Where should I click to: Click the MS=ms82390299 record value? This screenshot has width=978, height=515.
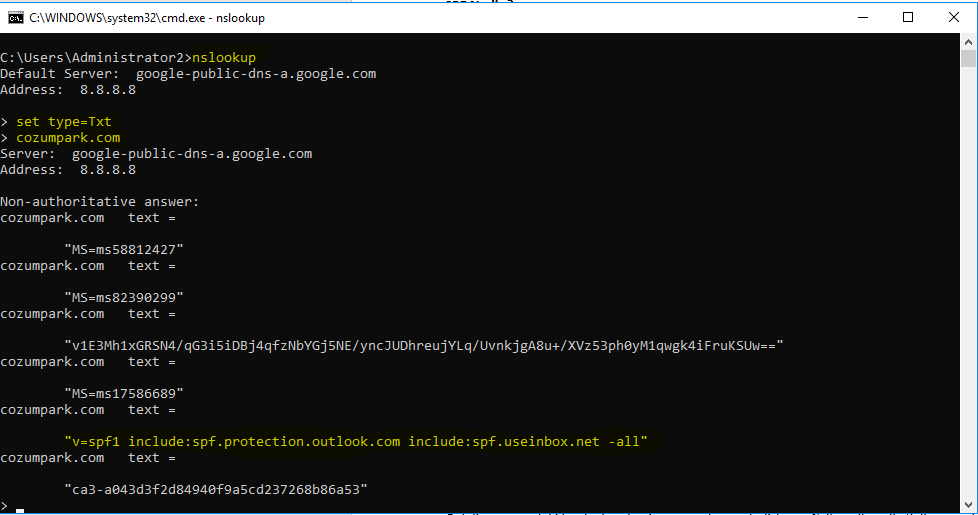click(x=124, y=297)
